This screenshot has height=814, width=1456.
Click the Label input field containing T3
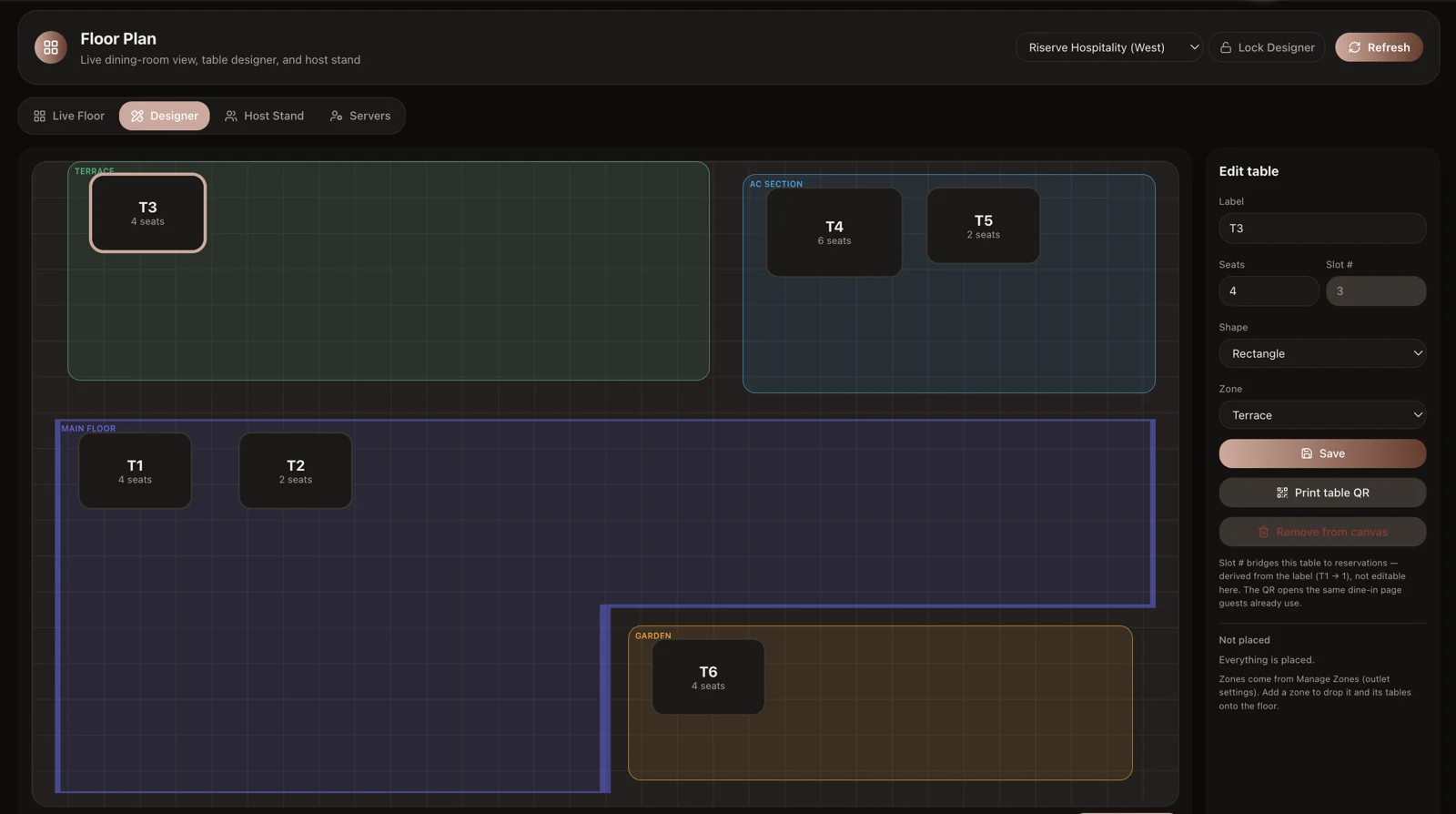coord(1322,229)
